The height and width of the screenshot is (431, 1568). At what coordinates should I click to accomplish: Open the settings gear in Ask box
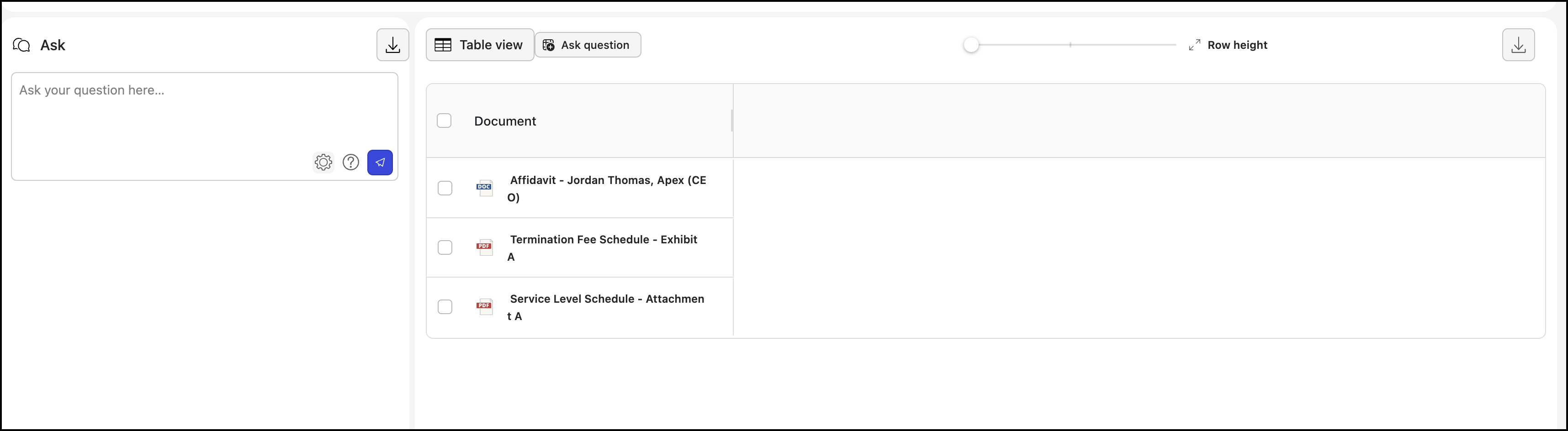(323, 162)
